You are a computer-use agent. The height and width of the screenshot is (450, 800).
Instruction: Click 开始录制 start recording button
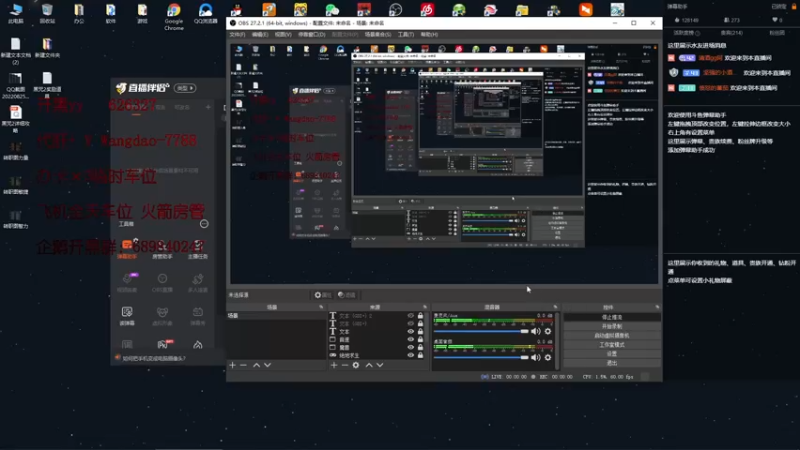point(612,327)
